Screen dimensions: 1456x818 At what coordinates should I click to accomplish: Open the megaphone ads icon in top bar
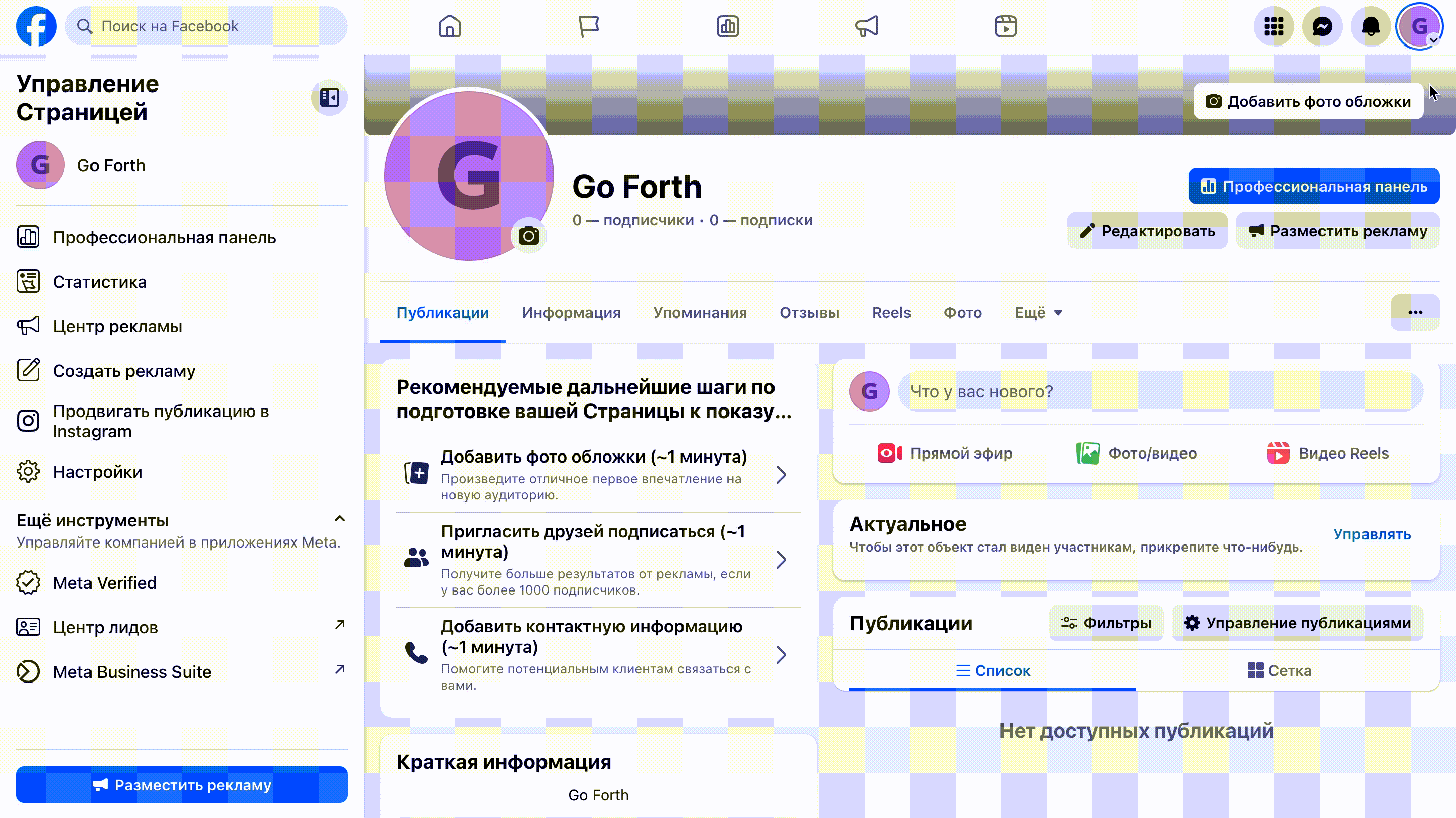[x=867, y=27]
